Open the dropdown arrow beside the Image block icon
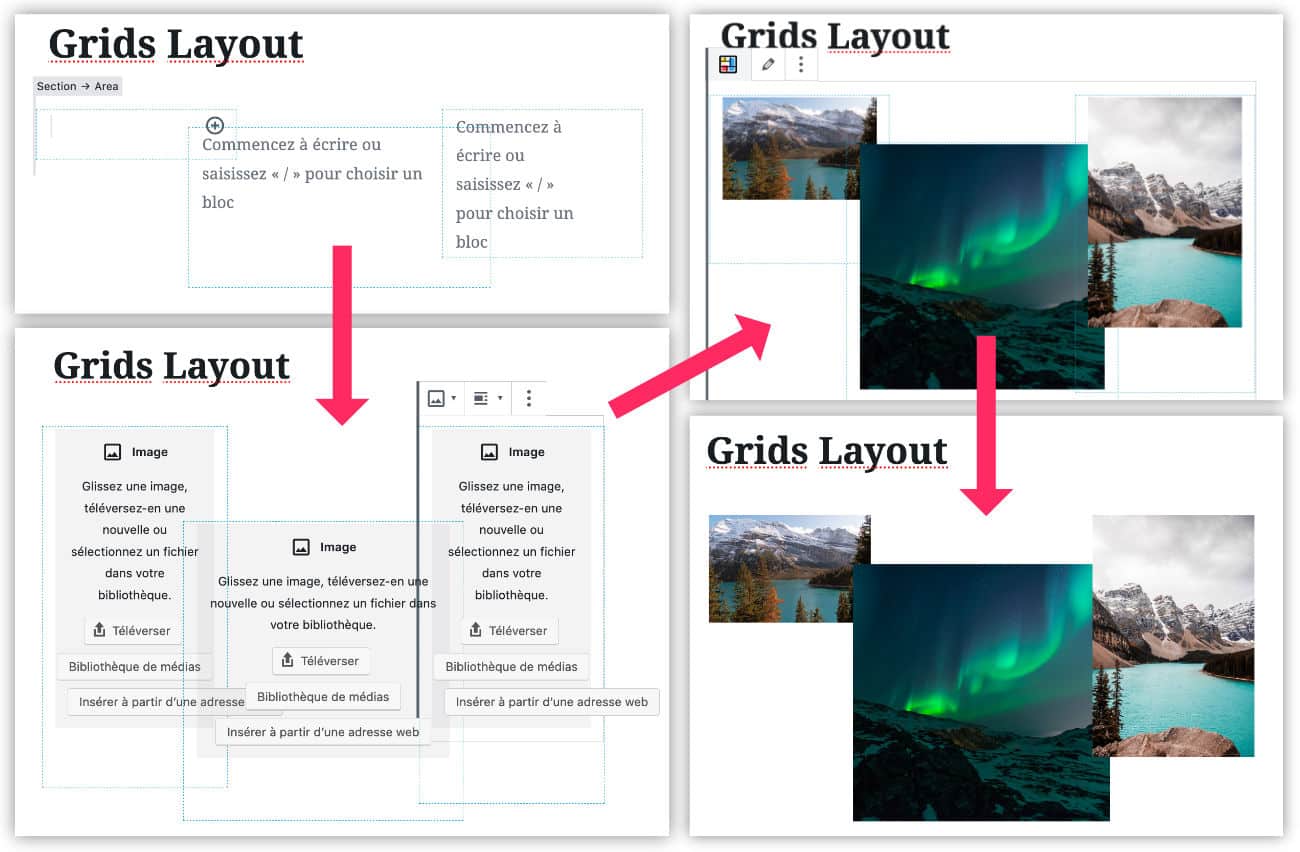The height and width of the screenshot is (852, 1300). (453, 398)
